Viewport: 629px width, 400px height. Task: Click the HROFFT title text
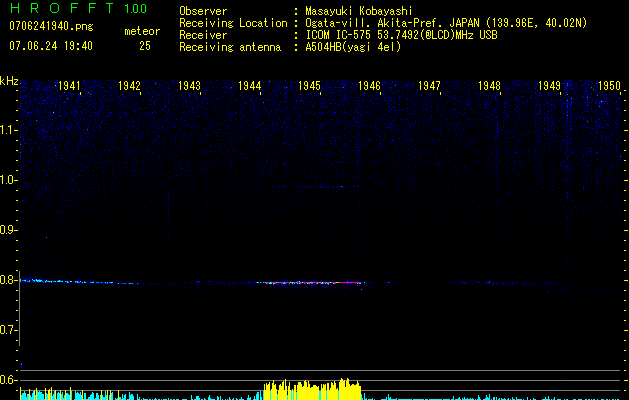[63, 8]
